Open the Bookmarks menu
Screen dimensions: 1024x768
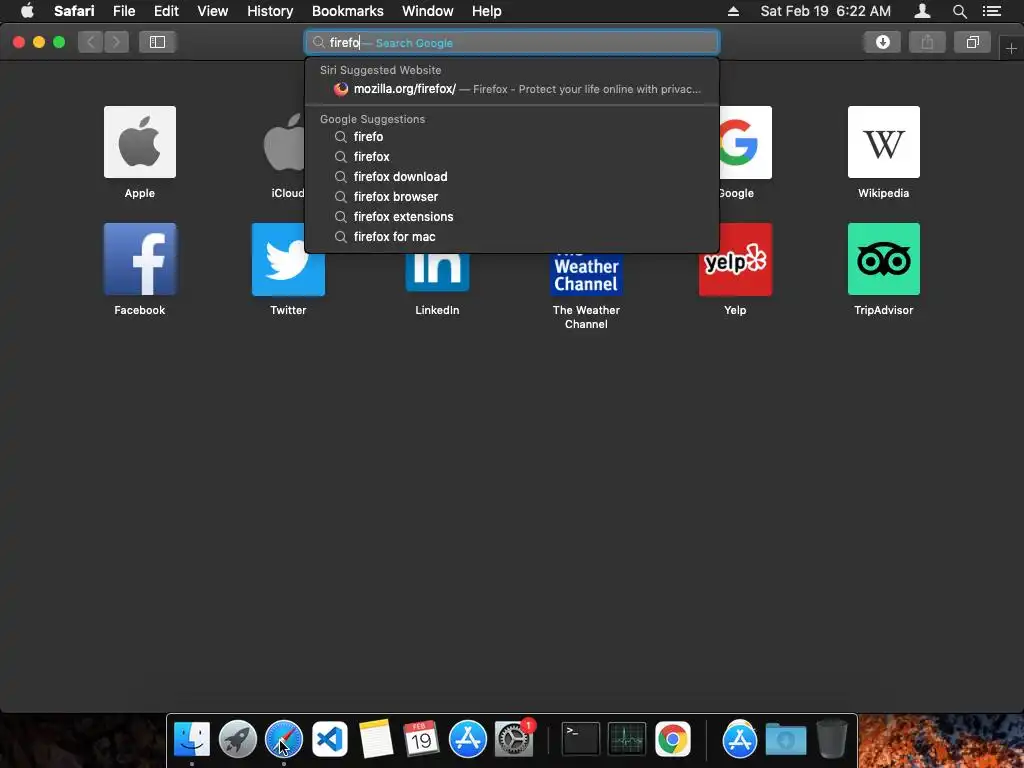[x=347, y=11]
